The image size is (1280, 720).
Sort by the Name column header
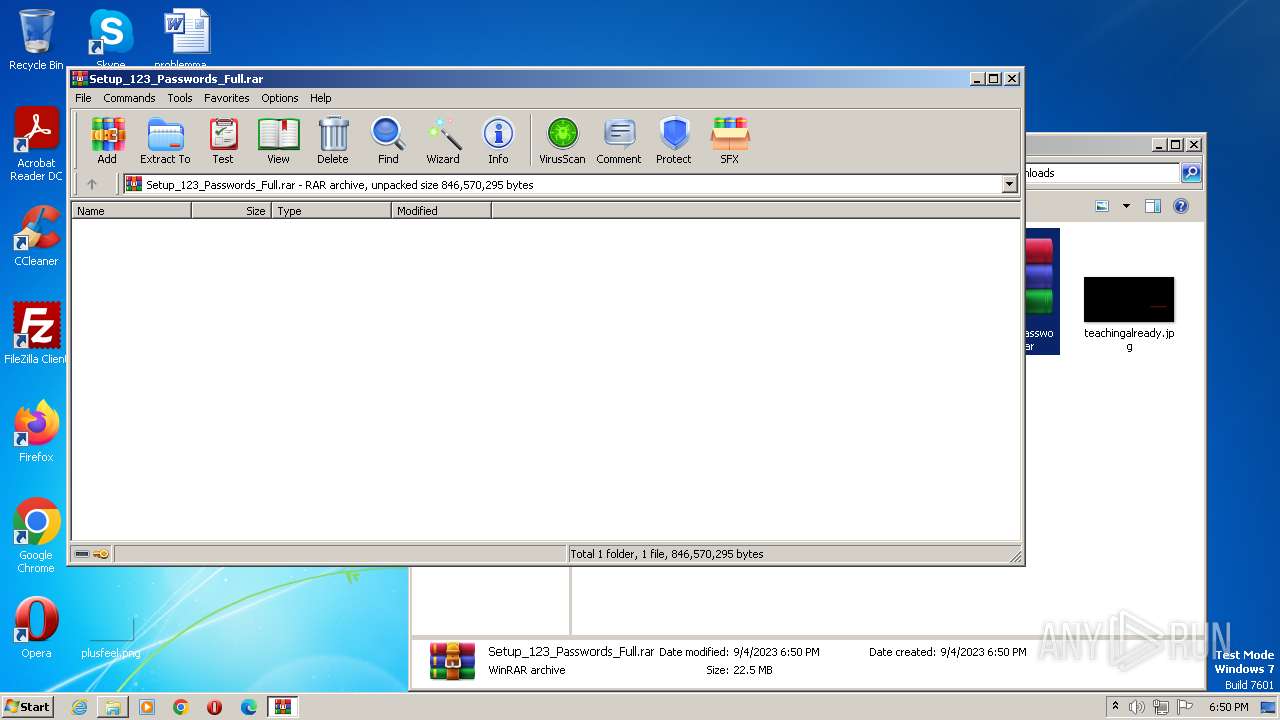pyautogui.click(x=131, y=211)
